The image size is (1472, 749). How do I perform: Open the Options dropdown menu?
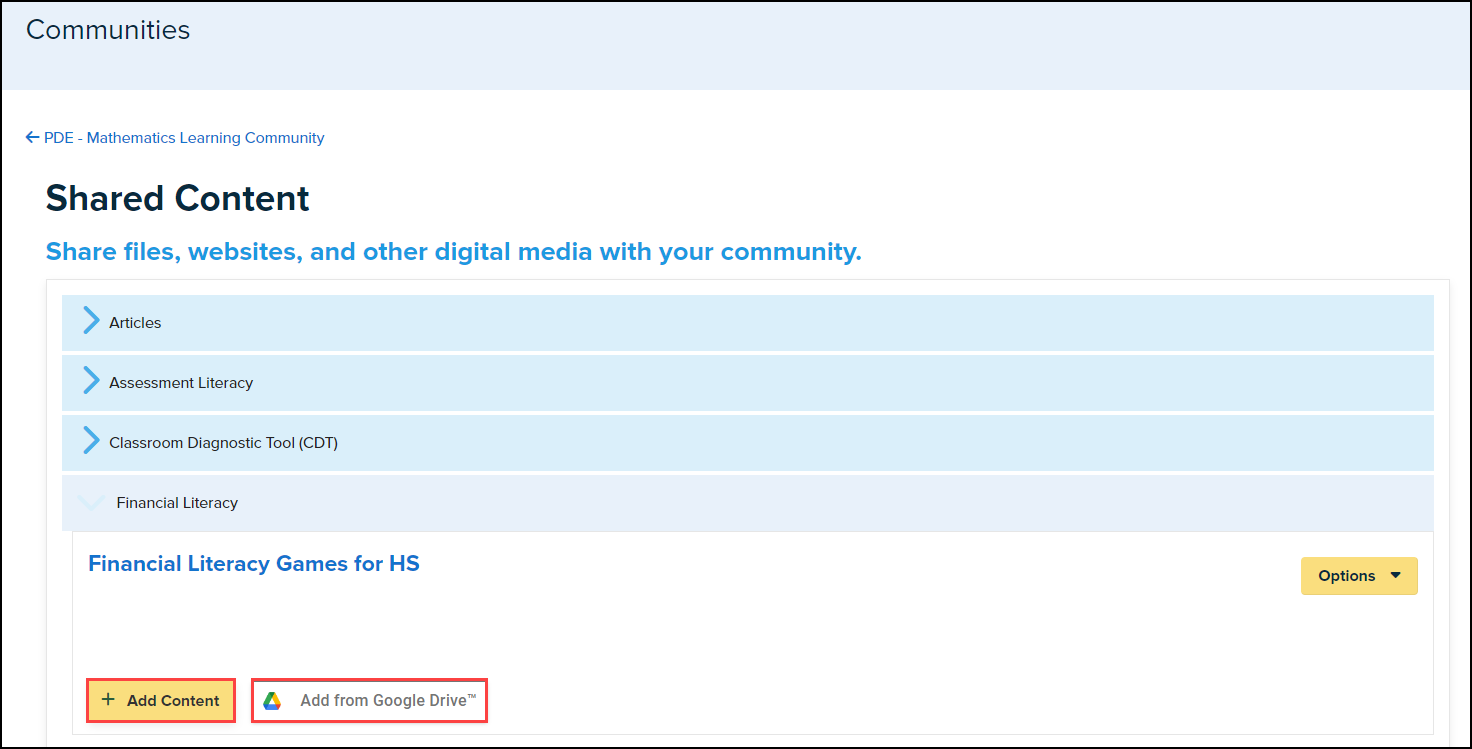tap(1347, 576)
